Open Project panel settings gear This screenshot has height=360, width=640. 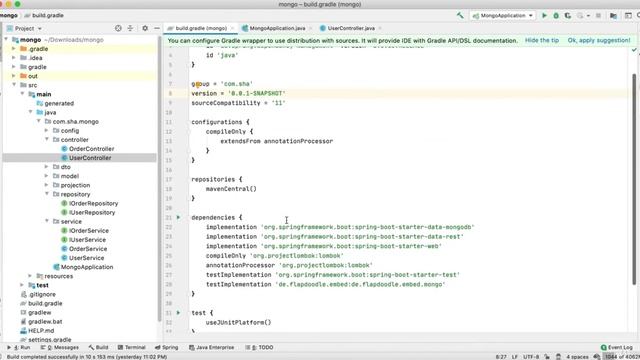click(x=145, y=28)
